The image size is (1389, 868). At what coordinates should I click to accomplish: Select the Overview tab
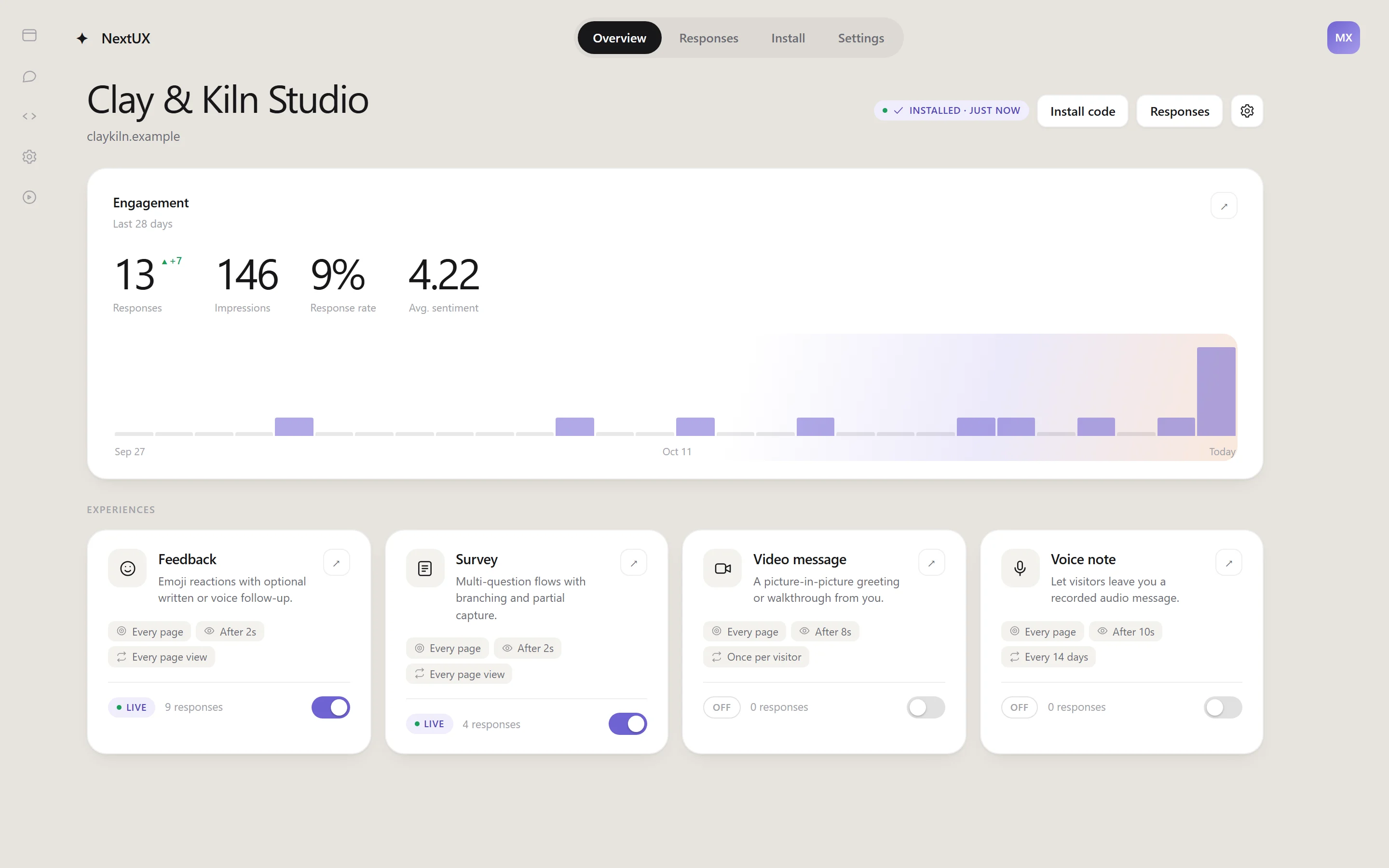pyautogui.click(x=619, y=38)
